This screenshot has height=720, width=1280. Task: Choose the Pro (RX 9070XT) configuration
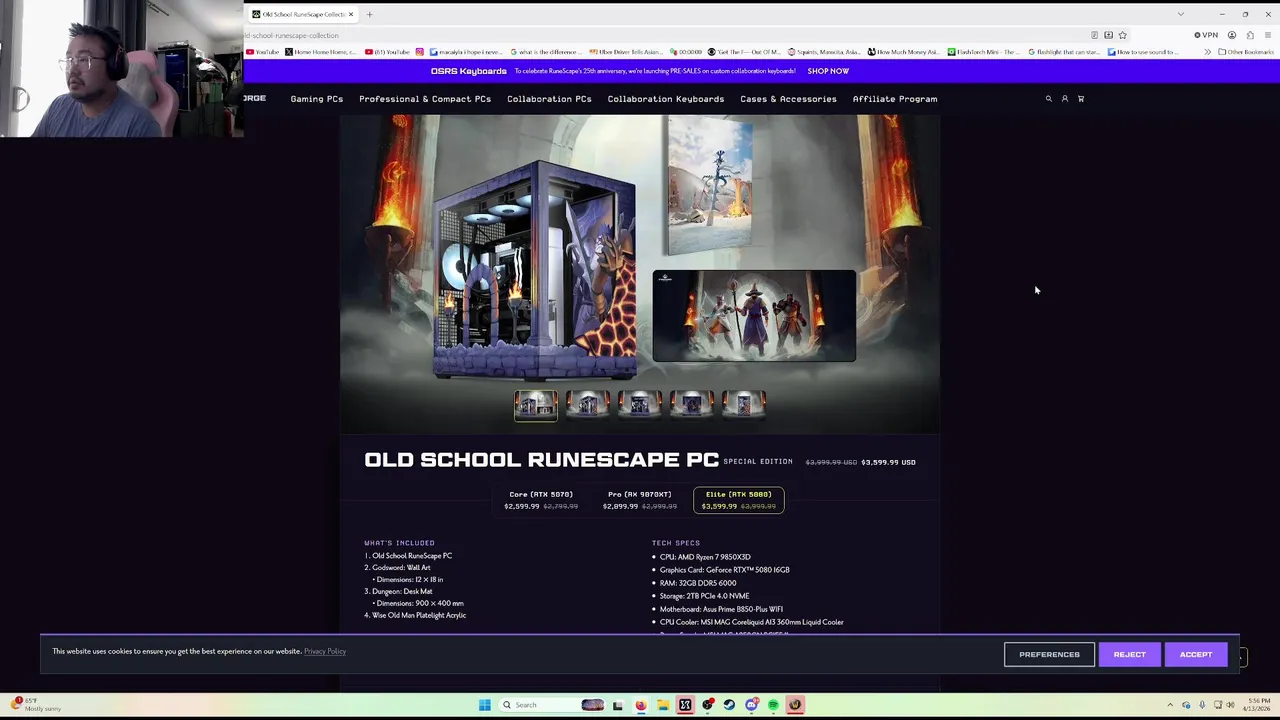coord(640,500)
